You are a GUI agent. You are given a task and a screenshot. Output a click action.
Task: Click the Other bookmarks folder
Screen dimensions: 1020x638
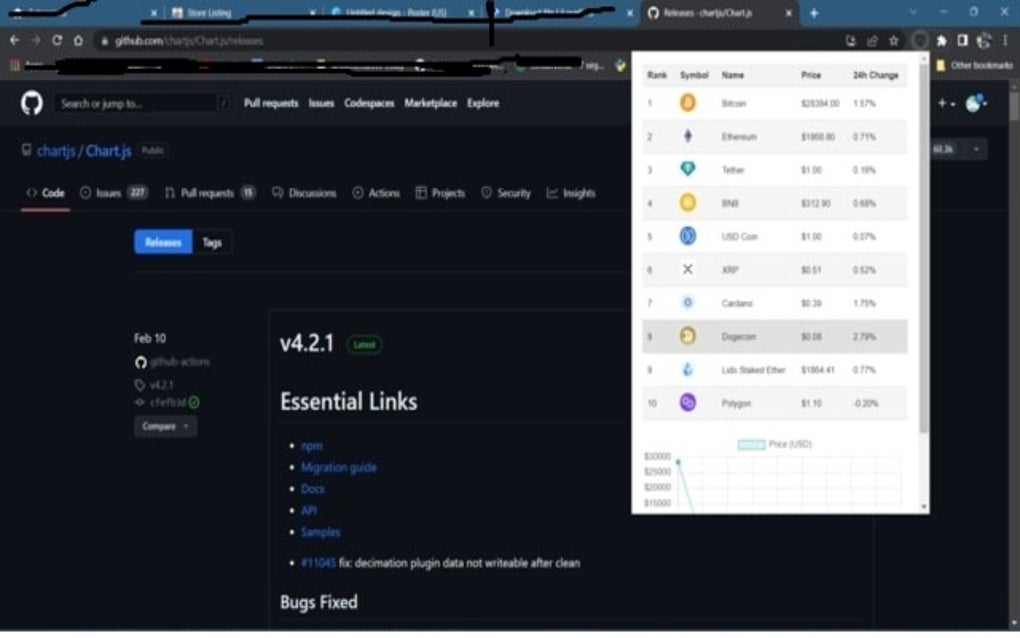[974, 65]
